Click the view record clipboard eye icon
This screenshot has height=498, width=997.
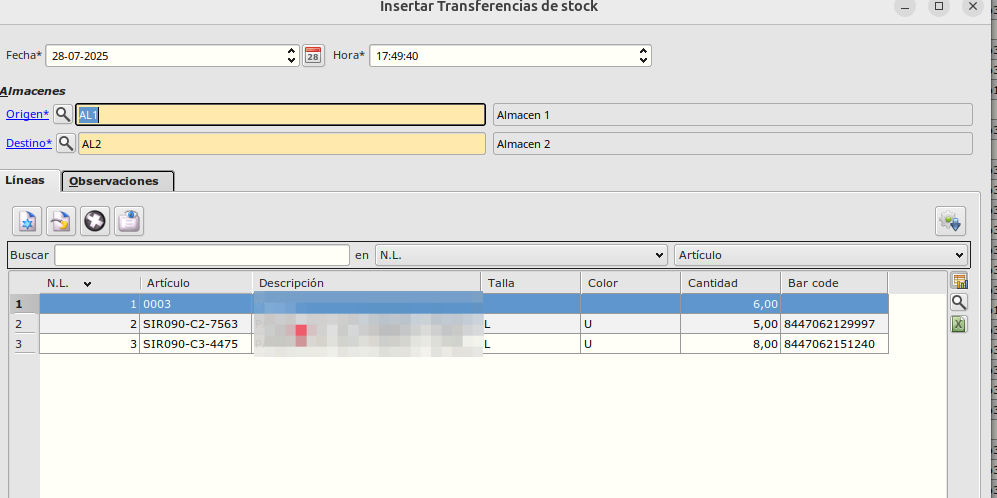click(x=129, y=221)
